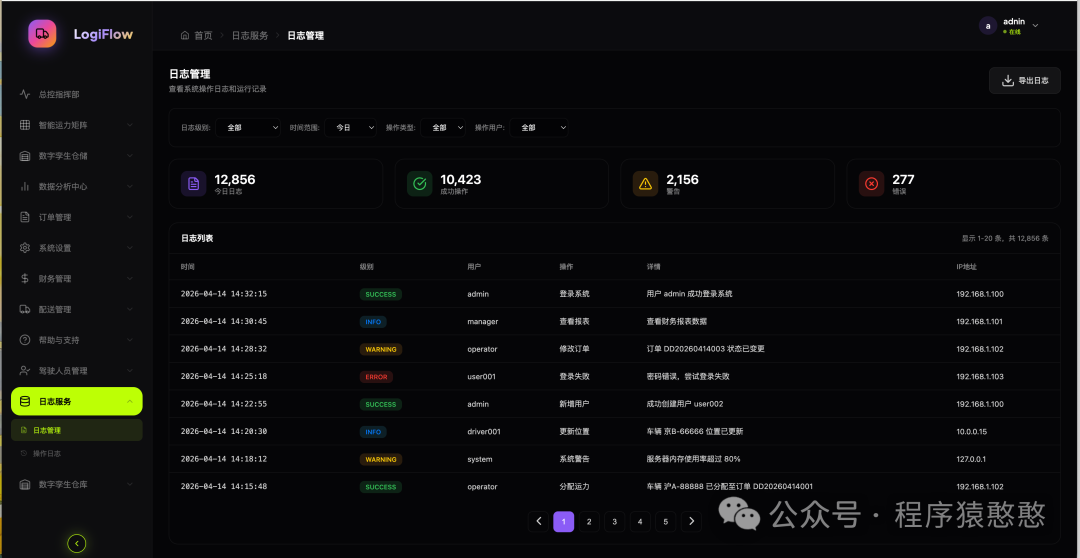Click the file icon beside 日志管理 submenu

[x=24, y=430]
